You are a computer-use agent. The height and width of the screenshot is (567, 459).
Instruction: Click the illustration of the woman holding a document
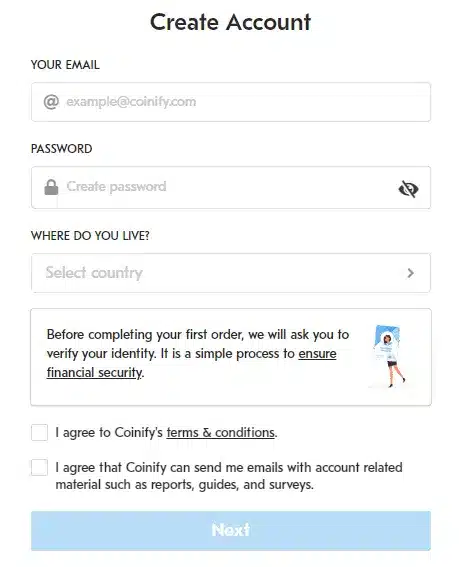click(389, 356)
